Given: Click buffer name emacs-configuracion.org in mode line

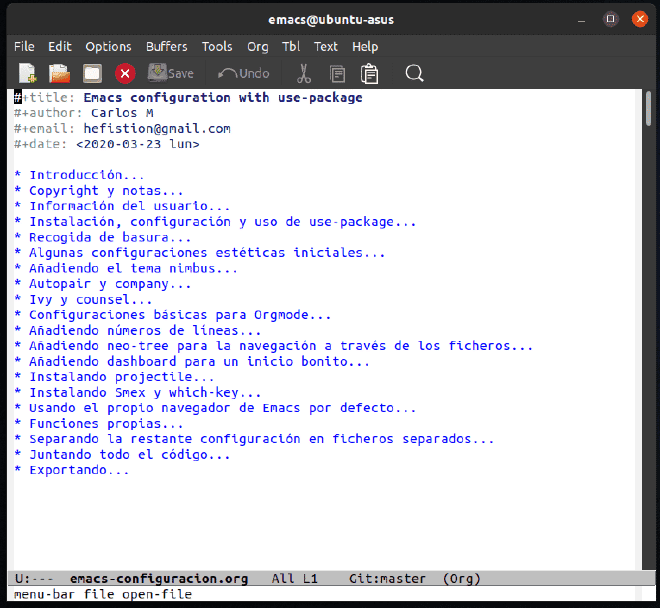Looking at the screenshot, I should [159, 579].
